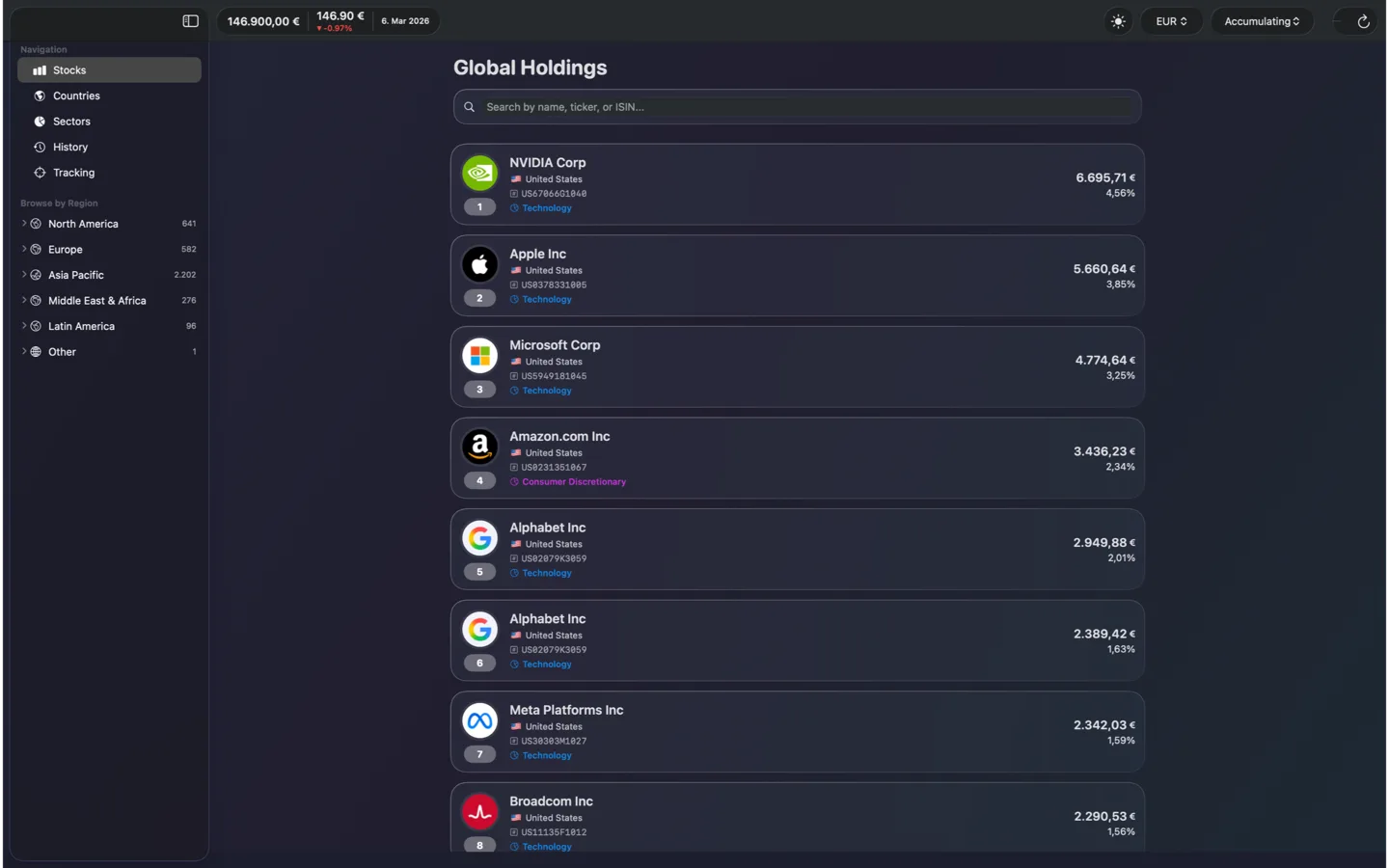Switch light/dark theme with sun icon
The image size is (1389, 868).
coord(1118,21)
